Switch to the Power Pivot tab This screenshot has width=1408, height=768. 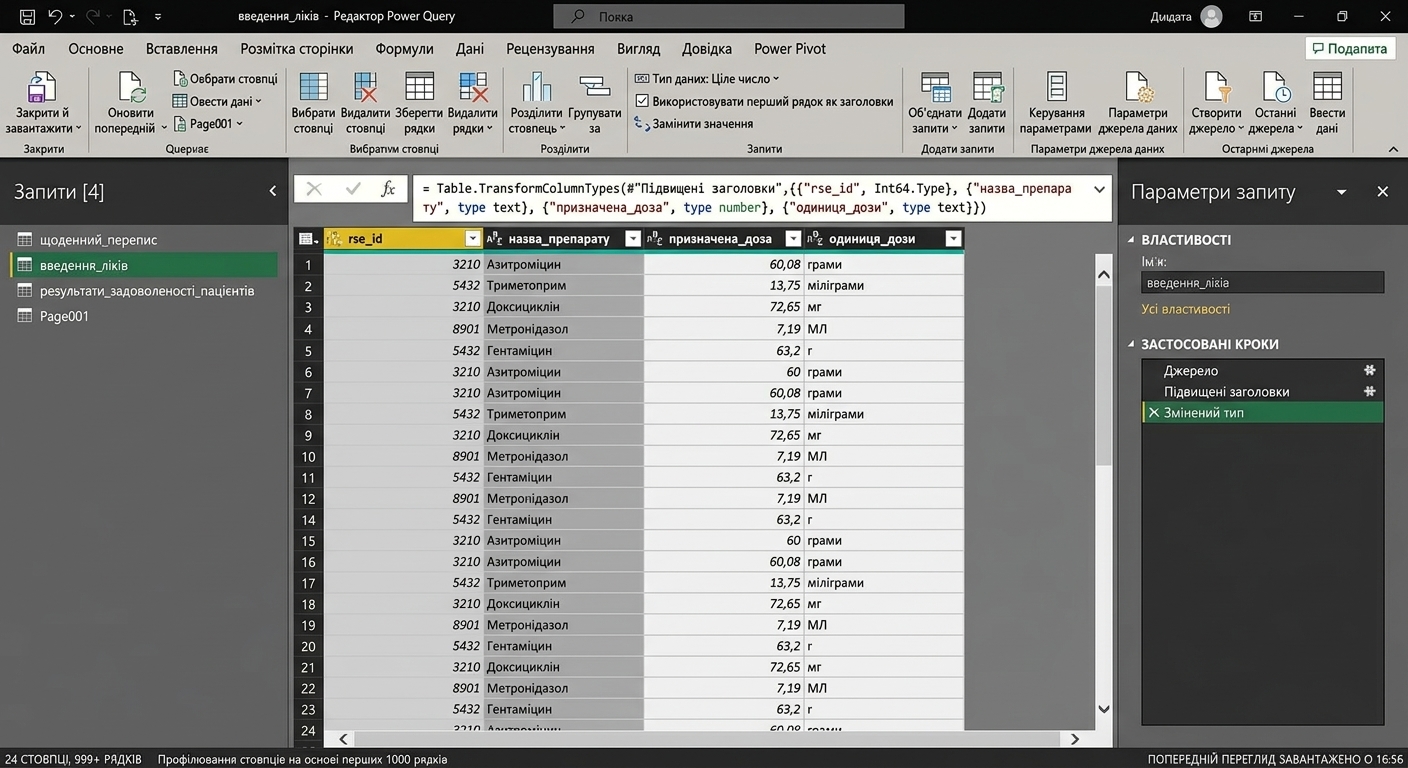pyautogui.click(x=790, y=48)
